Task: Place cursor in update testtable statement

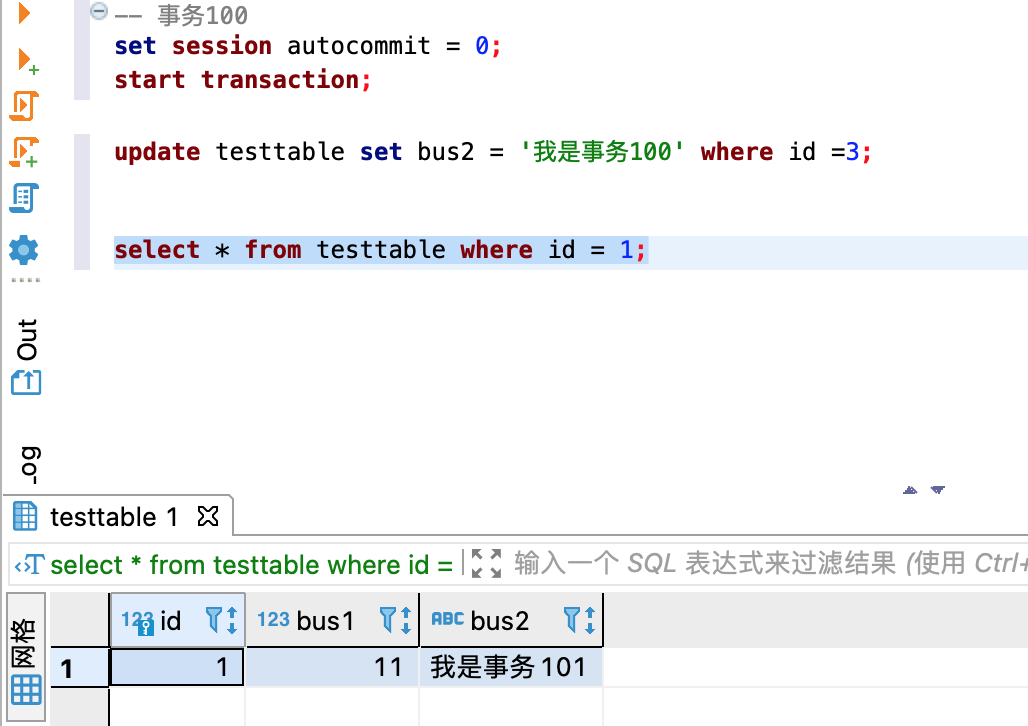Action: tap(493, 152)
